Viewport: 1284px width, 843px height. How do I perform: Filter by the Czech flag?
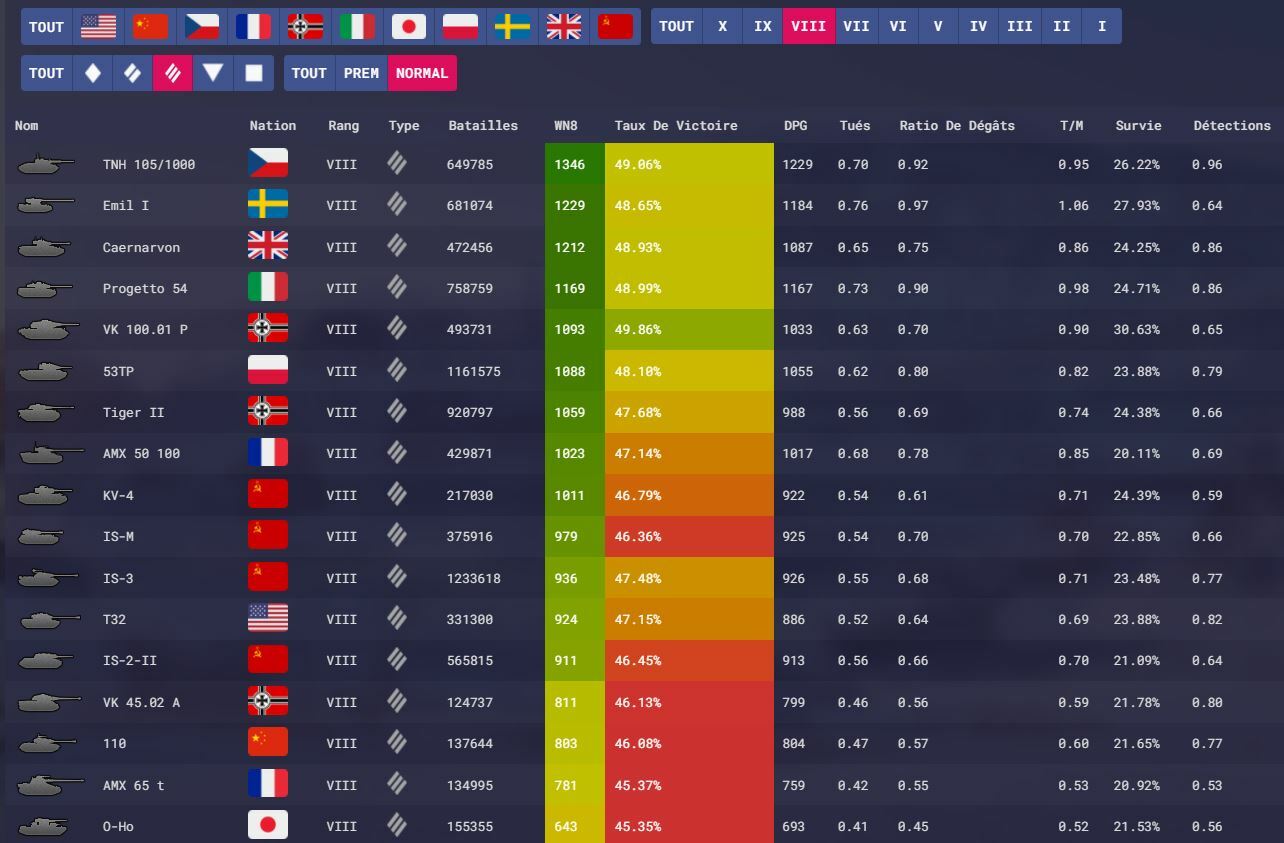click(x=202, y=27)
